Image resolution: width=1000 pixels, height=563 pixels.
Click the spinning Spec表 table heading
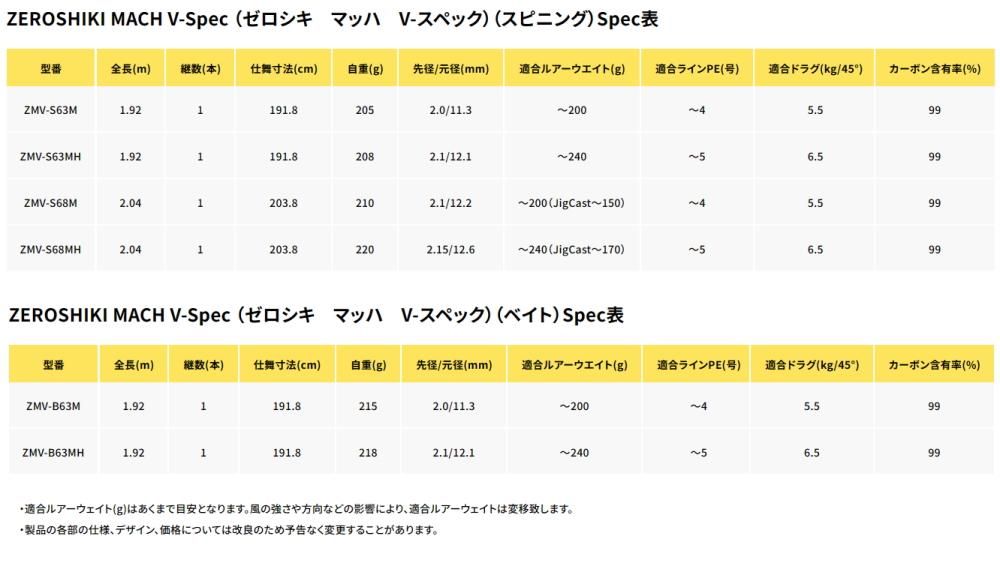(333, 20)
